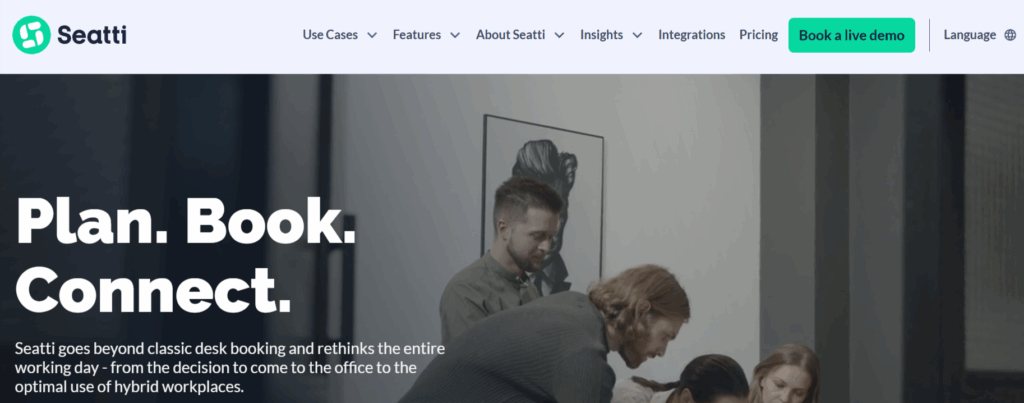Select the Language text label

pos(970,35)
